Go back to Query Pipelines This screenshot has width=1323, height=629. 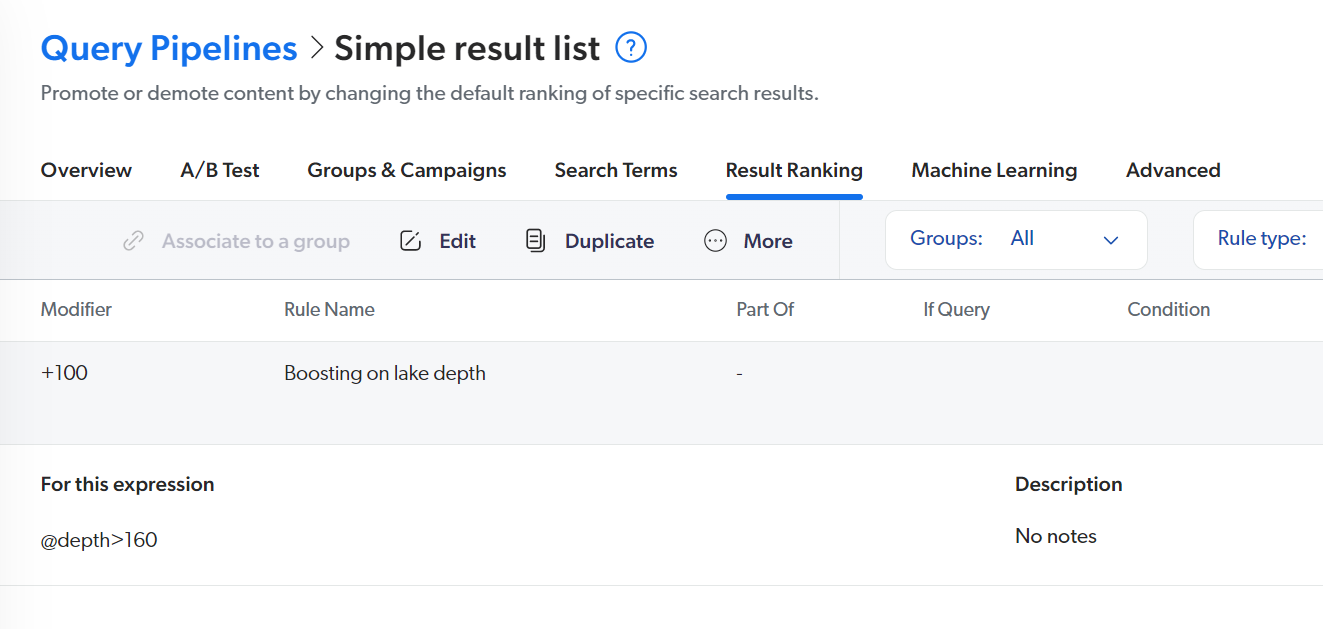[x=169, y=48]
